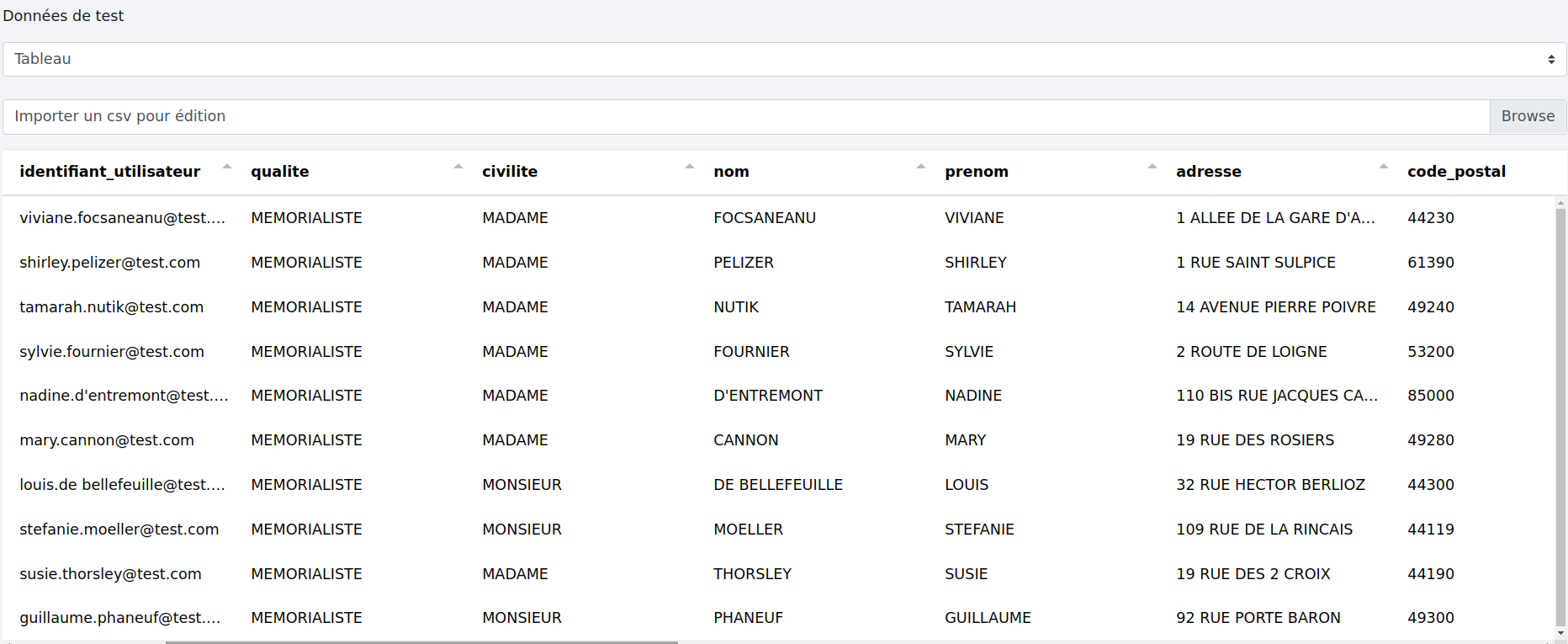
Task: Open the Tableau dropdown selector
Action: click(x=783, y=59)
